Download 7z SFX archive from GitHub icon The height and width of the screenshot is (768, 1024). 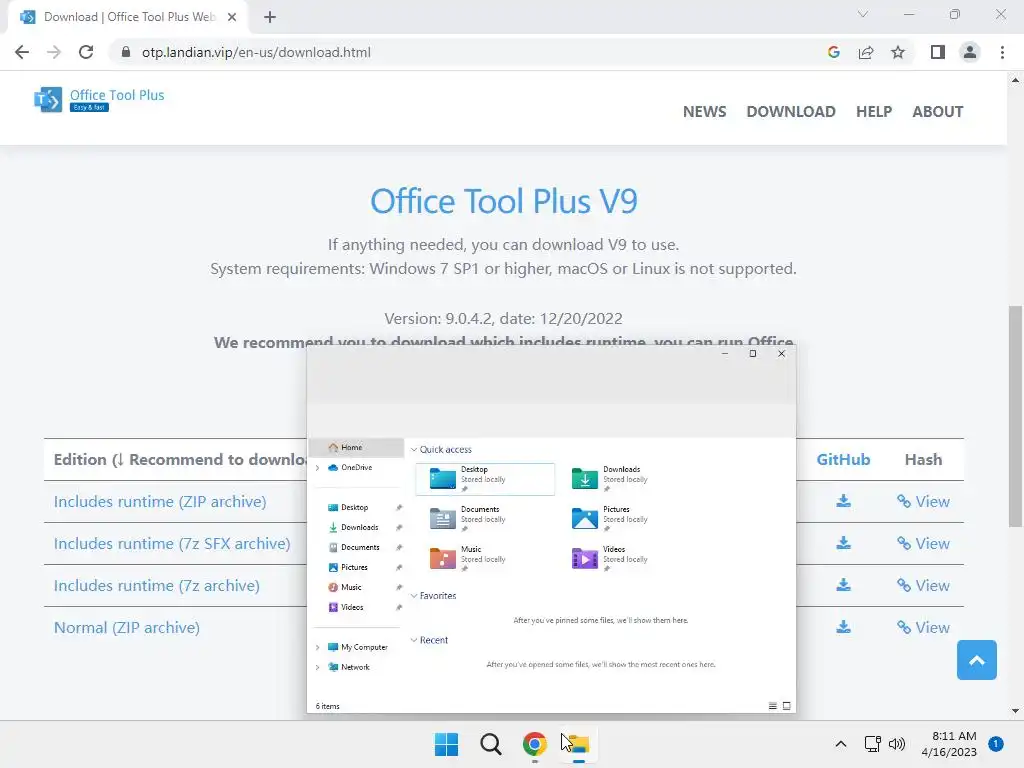(x=844, y=543)
